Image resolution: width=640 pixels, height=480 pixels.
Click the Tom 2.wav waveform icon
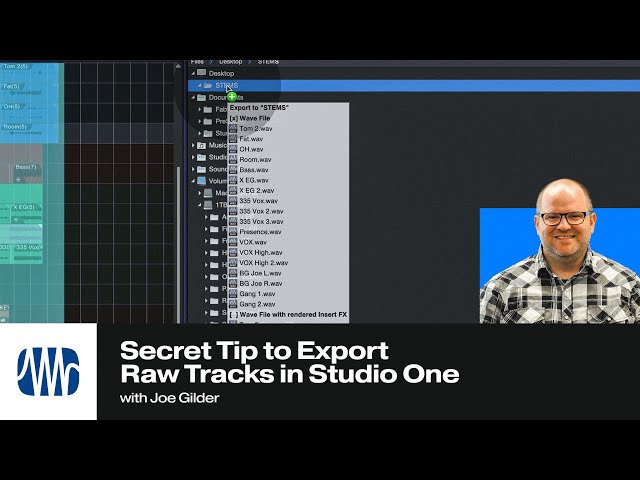click(x=233, y=129)
